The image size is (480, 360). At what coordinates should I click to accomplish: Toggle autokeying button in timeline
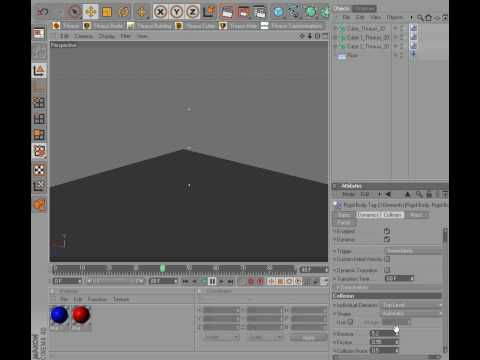260,282
